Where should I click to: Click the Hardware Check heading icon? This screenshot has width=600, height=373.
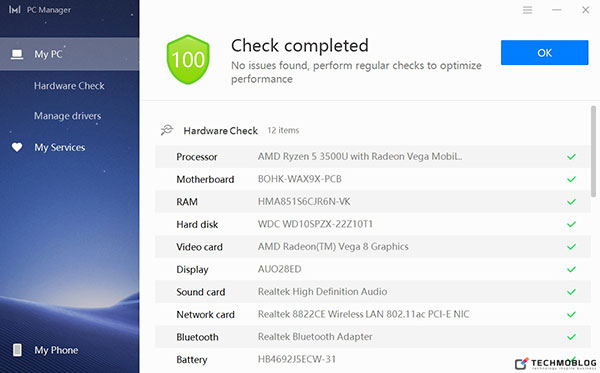point(167,130)
